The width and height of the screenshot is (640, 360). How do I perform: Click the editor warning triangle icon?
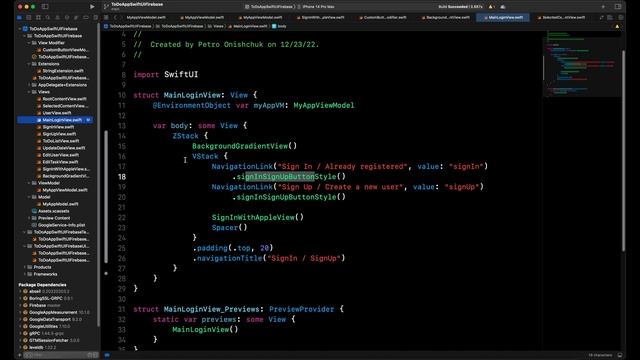[617, 26]
